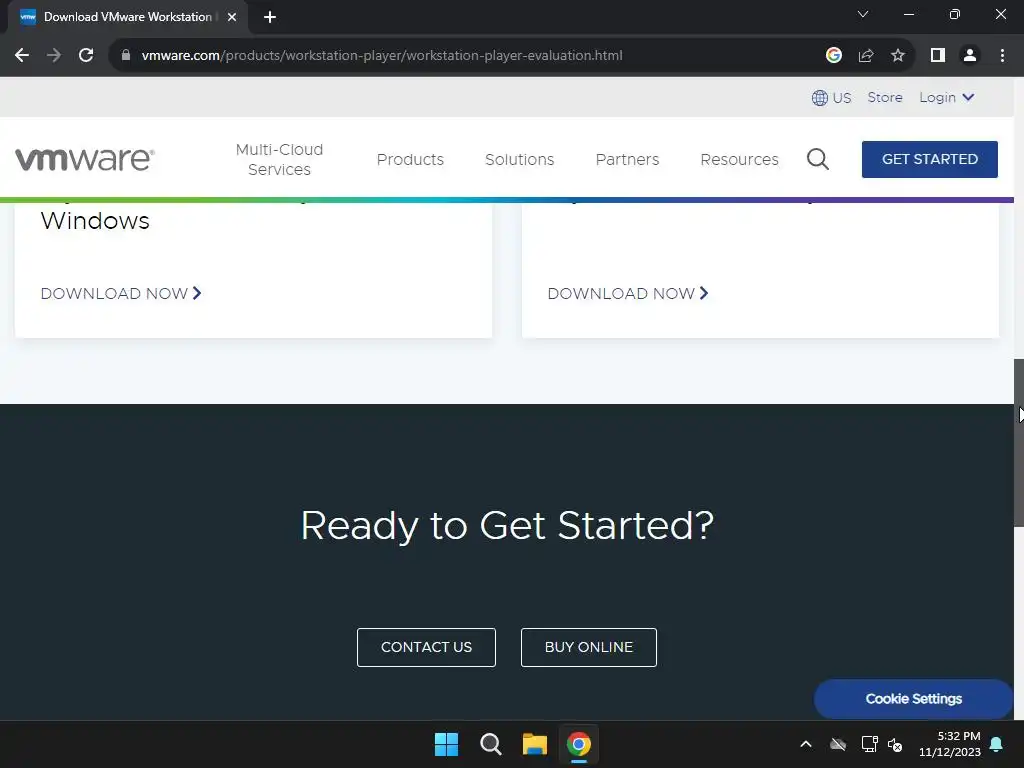Open the clock and date panel

pyautogui.click(x=950, y=744)
